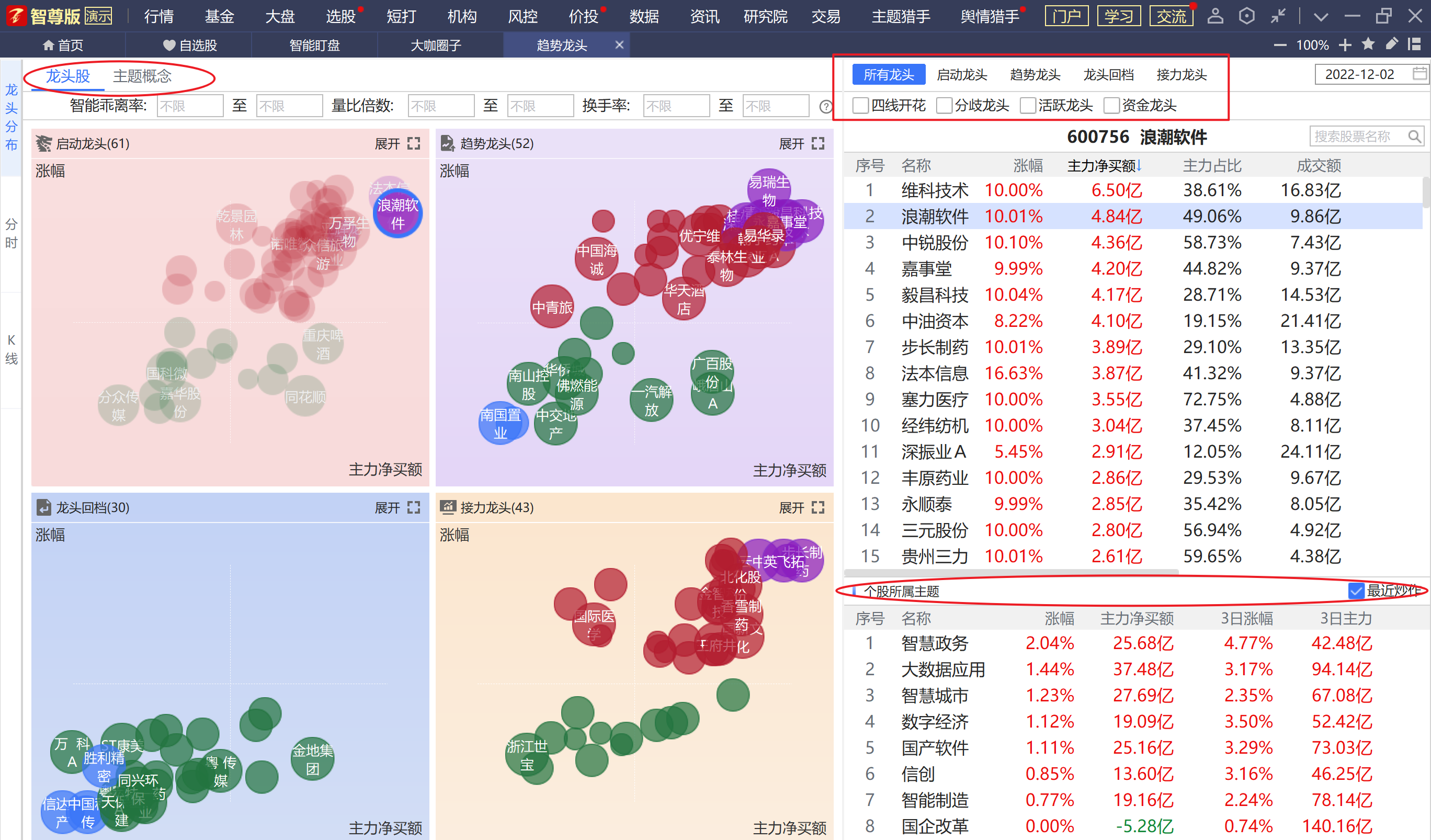Open the 自选股 heart tab
This screenshot has height=840, width=1431.
tap(189, 45)
